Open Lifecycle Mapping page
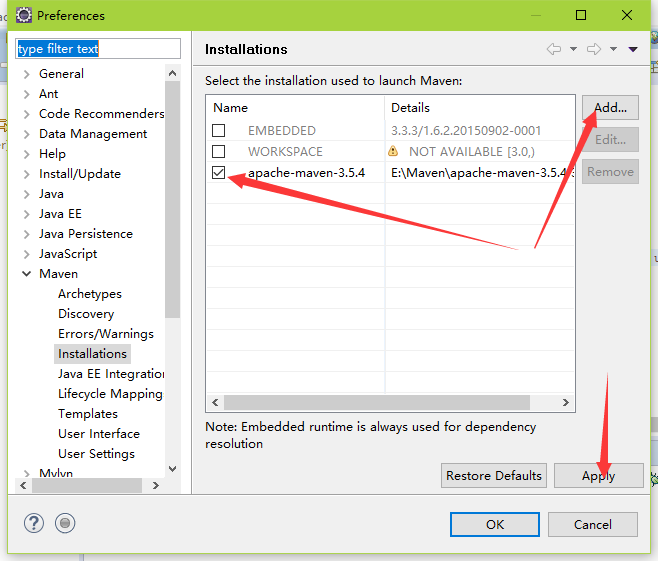This screenshot has width=658, height=561. pos(110,394)
